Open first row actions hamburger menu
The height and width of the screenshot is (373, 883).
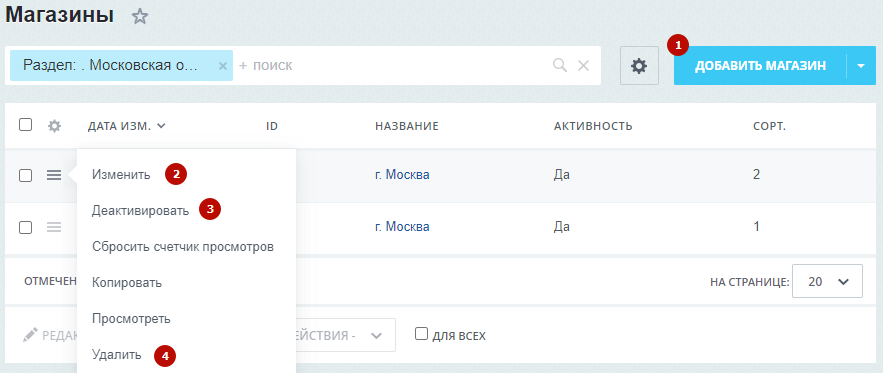pyautogui.click(x=54, y=175)
